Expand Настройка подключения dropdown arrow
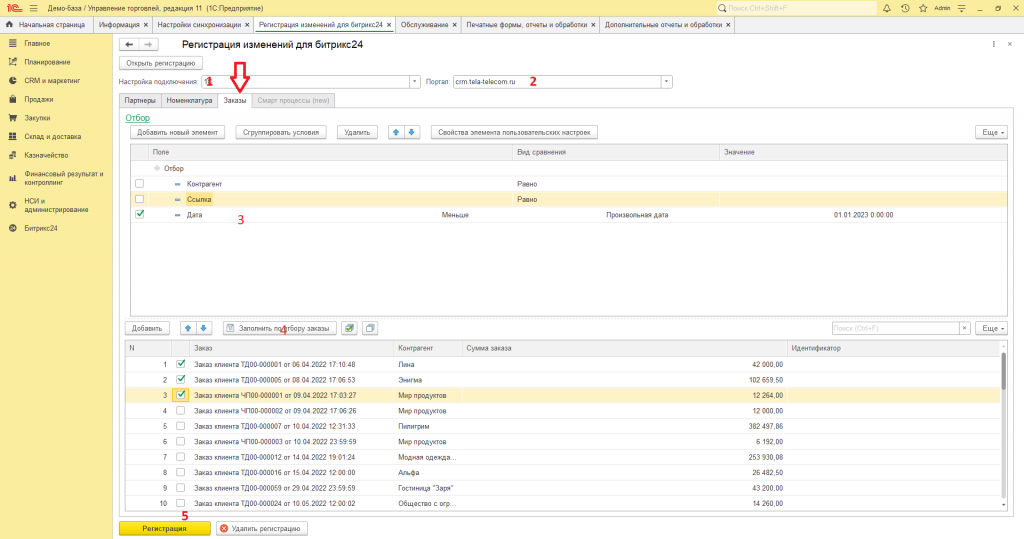 (x=414, y=82)
